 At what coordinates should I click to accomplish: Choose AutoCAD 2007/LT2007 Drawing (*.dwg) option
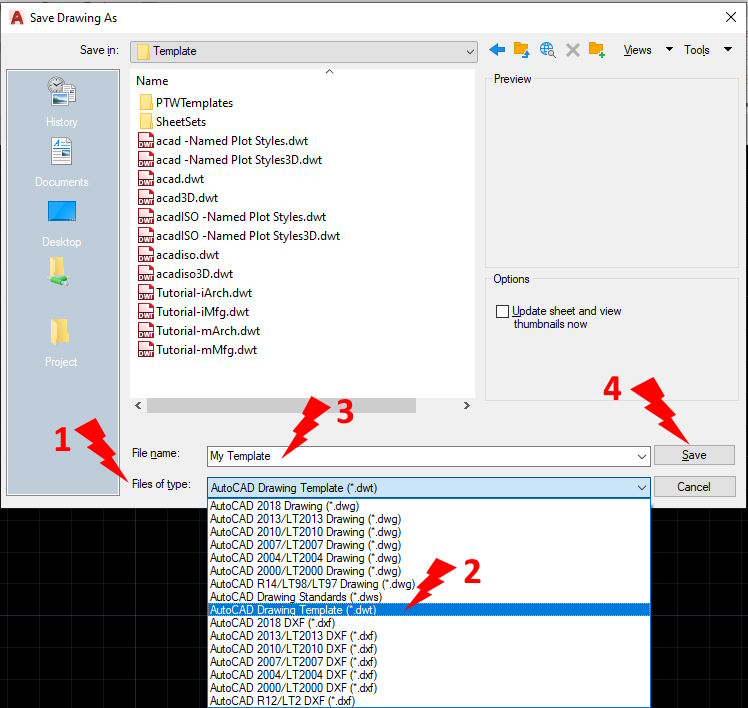(x=429, y=545)
